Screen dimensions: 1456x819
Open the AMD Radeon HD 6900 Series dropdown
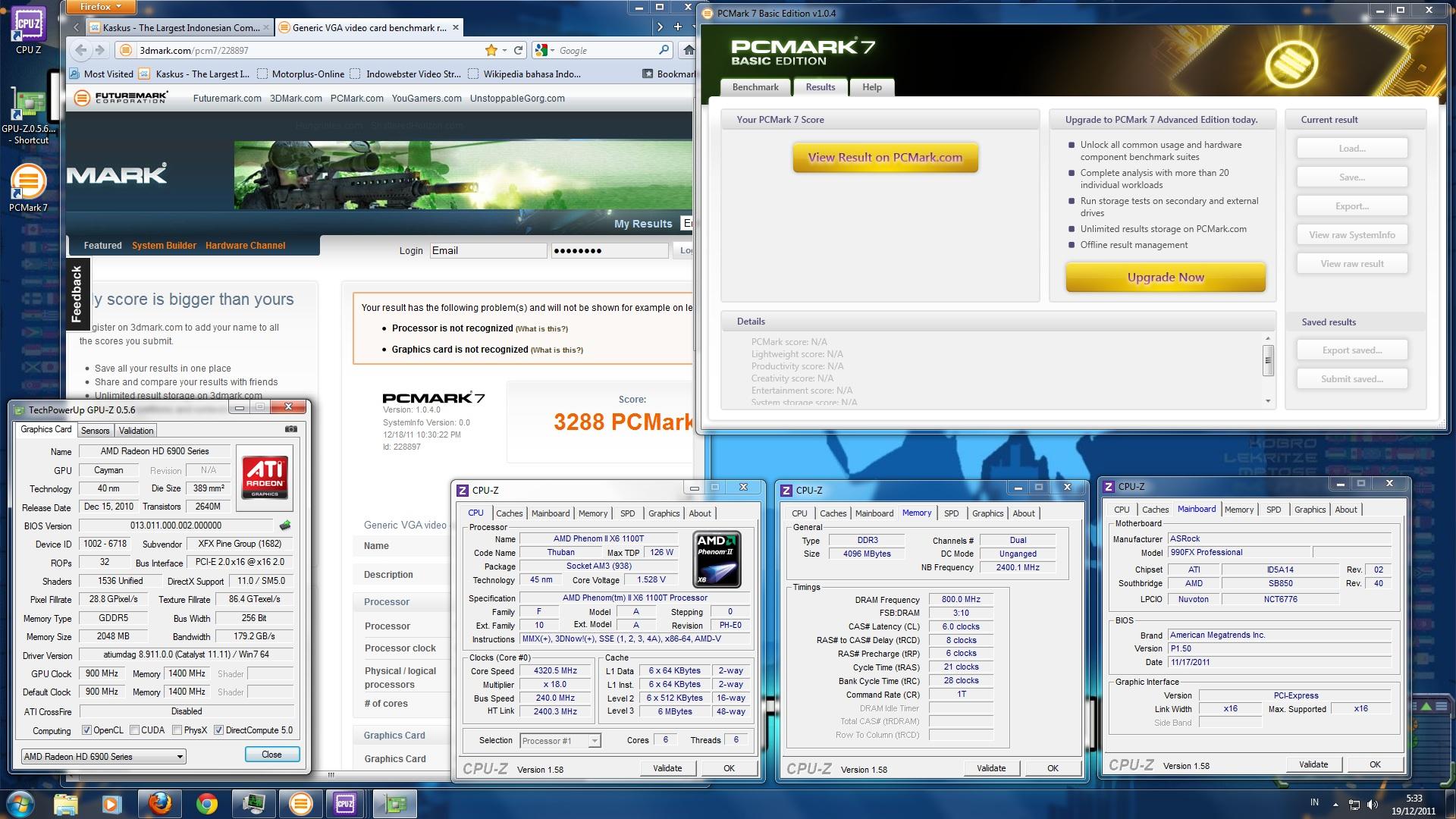click(x=104, y=756)
